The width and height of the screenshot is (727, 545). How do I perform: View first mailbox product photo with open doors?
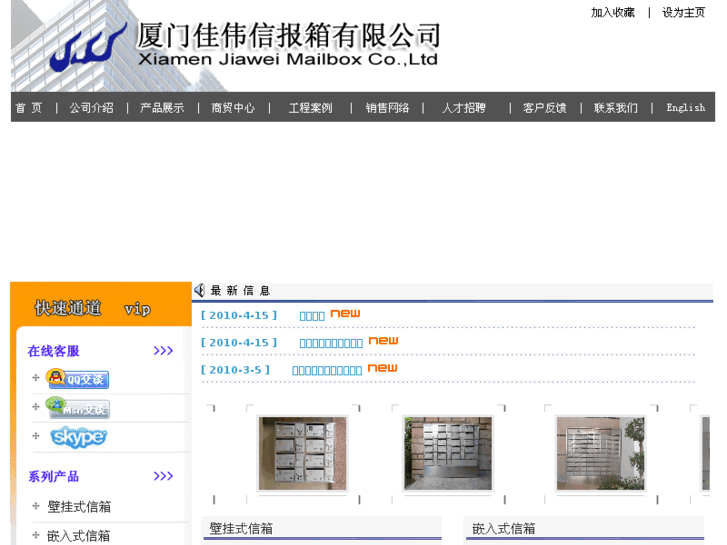(302, 453)
